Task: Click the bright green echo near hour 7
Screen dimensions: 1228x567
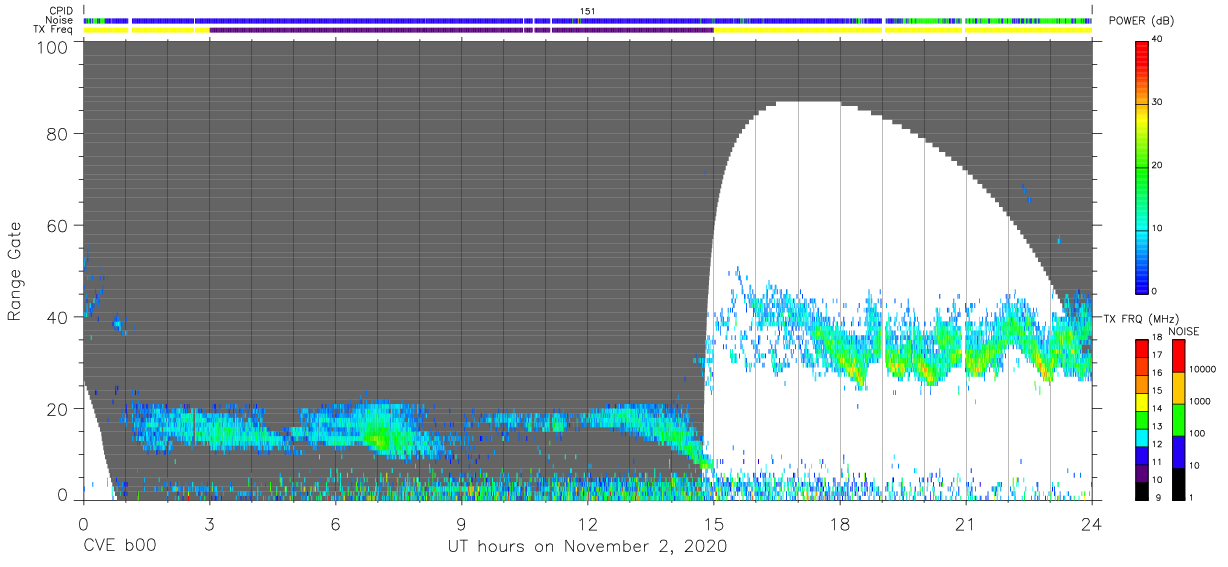Action: pos(378,437)
